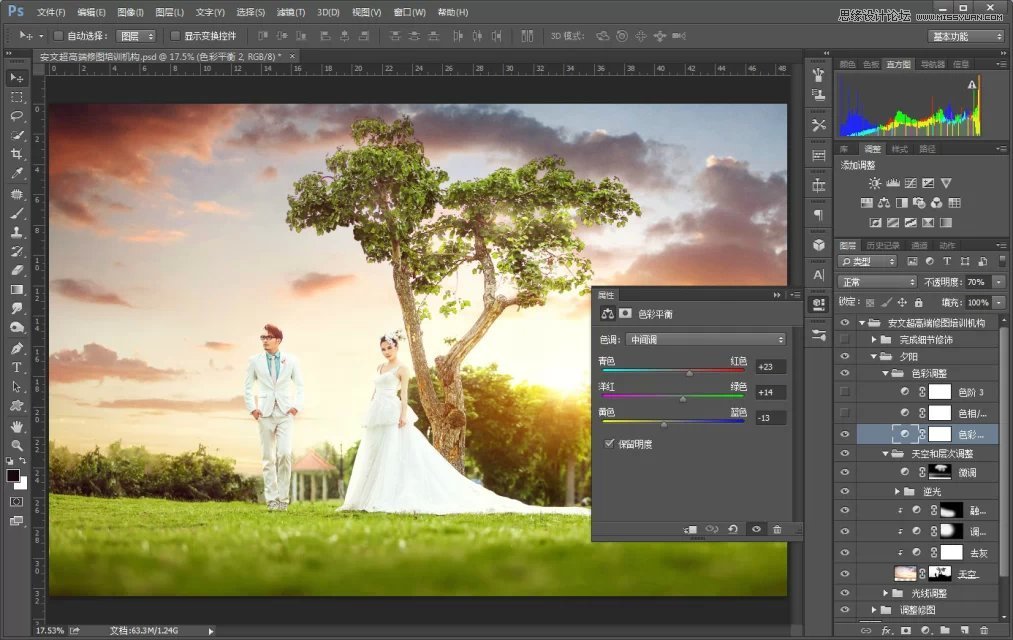The height and width of the screenshot is (640, 1013).
Task: Switch to the 通道 tab
Action: (920, 244)
